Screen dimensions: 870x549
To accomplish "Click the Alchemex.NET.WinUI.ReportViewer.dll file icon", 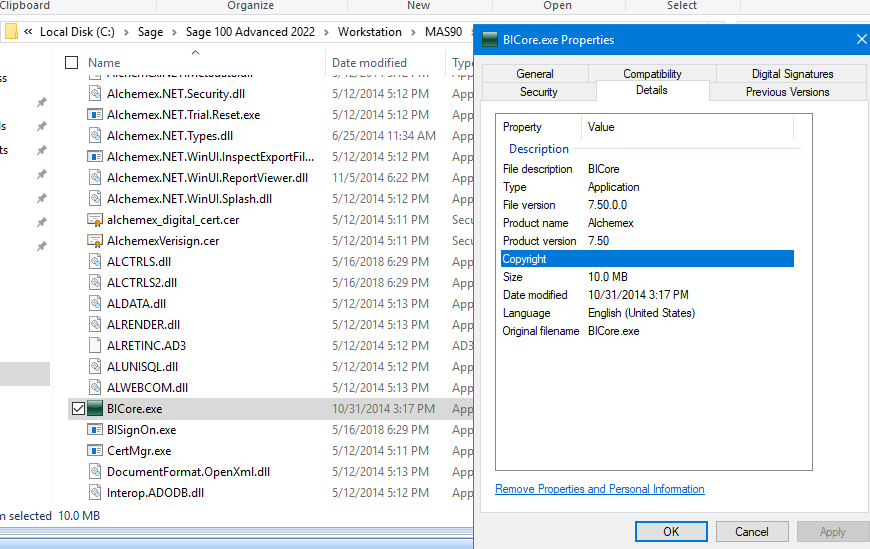I will [95, 178].
